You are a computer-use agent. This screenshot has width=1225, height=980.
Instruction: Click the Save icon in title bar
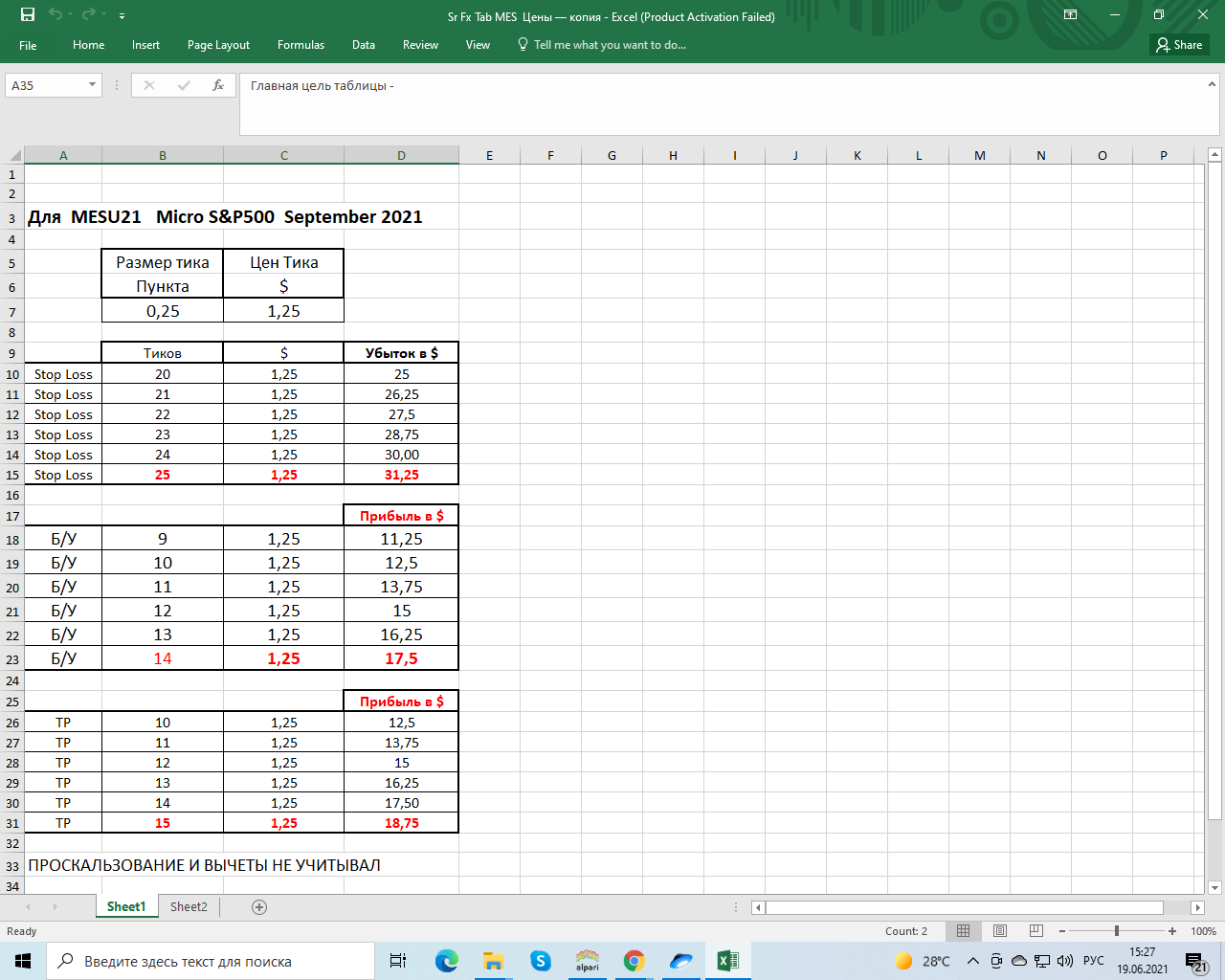coord(28,15)
